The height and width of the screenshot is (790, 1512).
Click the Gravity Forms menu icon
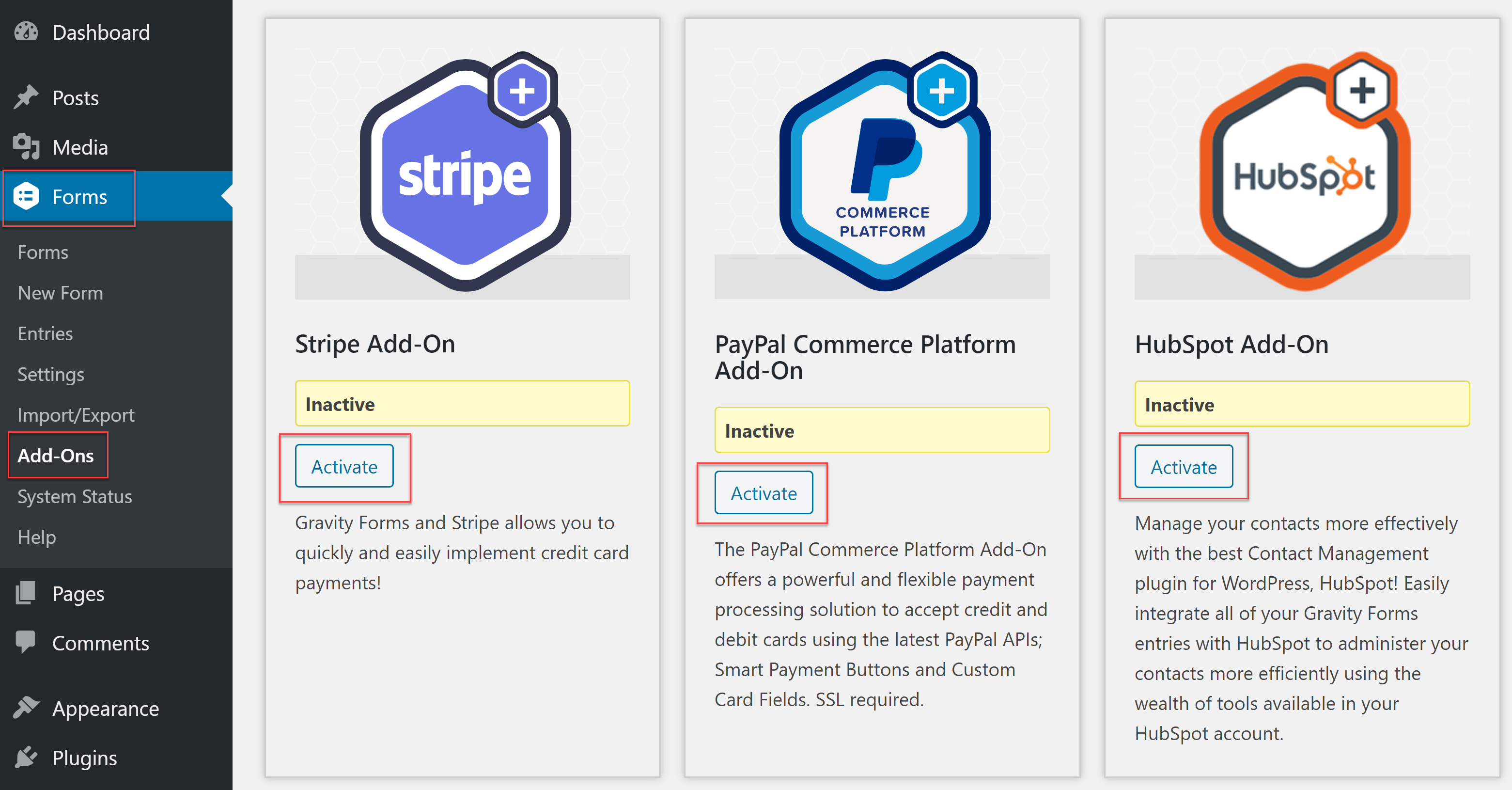(x=26, y=196)
